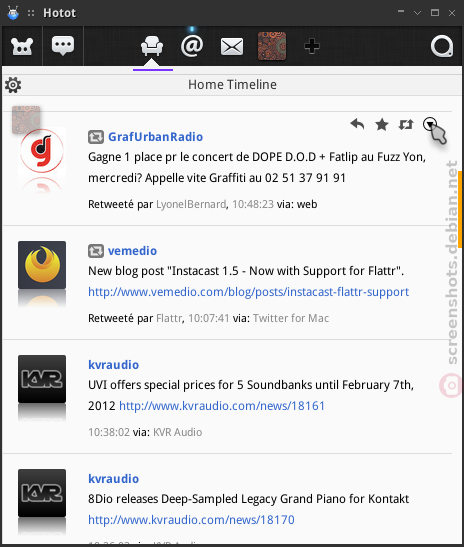Open the profile avatar tab in the toolbar
The image size is (464, 547).
tap(272, 46)
